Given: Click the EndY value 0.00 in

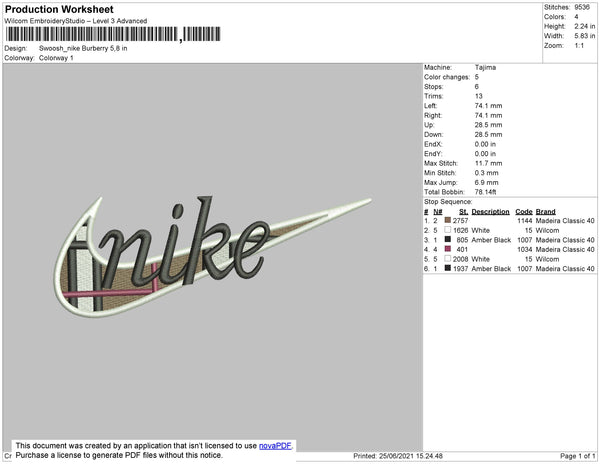Looking at the screenshot, I should coord(485,153).
